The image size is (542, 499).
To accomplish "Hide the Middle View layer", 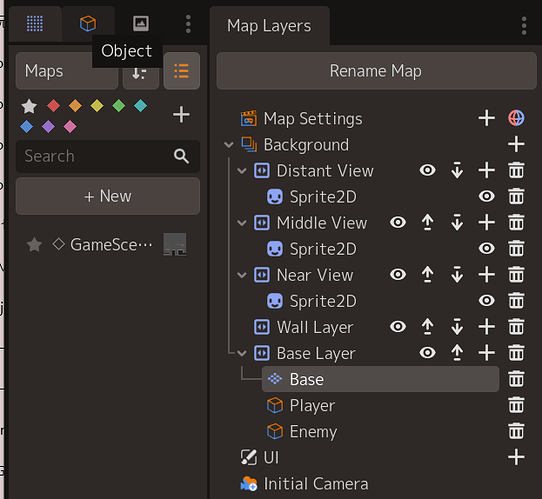I will pos(398,222).
